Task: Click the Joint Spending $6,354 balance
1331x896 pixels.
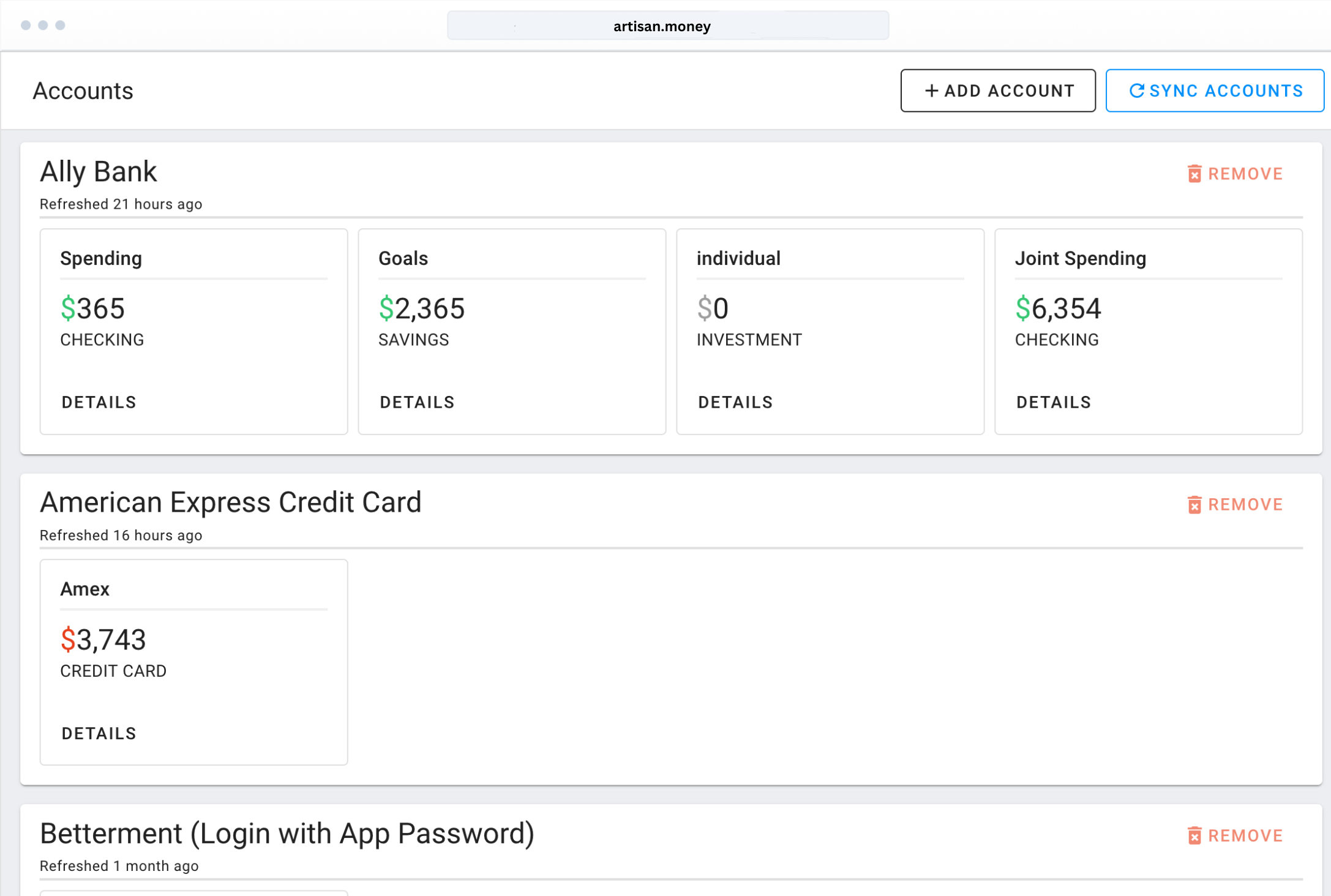Action: [x=1058, y=308]
